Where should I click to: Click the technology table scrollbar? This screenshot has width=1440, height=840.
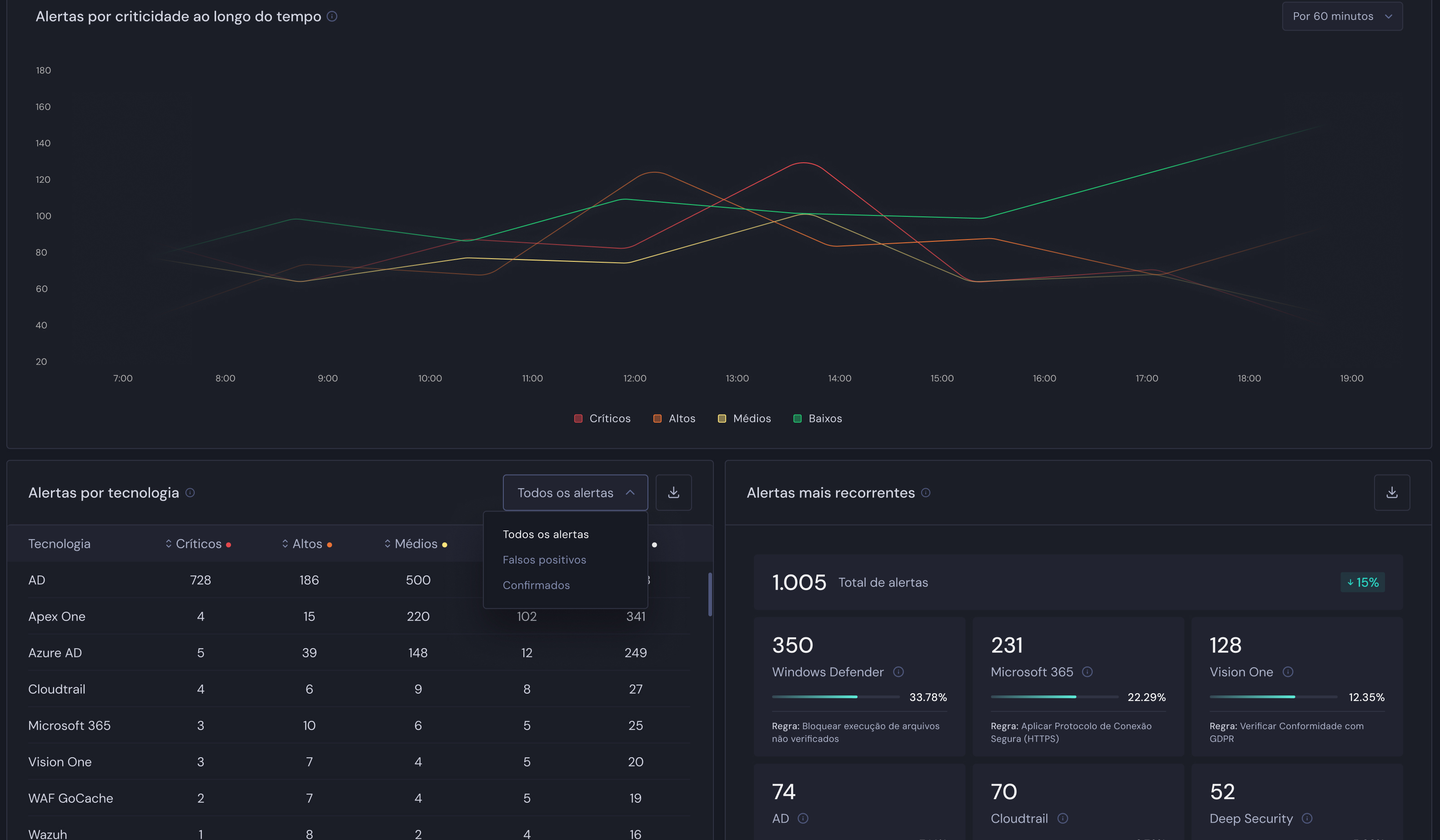(710, 594)
